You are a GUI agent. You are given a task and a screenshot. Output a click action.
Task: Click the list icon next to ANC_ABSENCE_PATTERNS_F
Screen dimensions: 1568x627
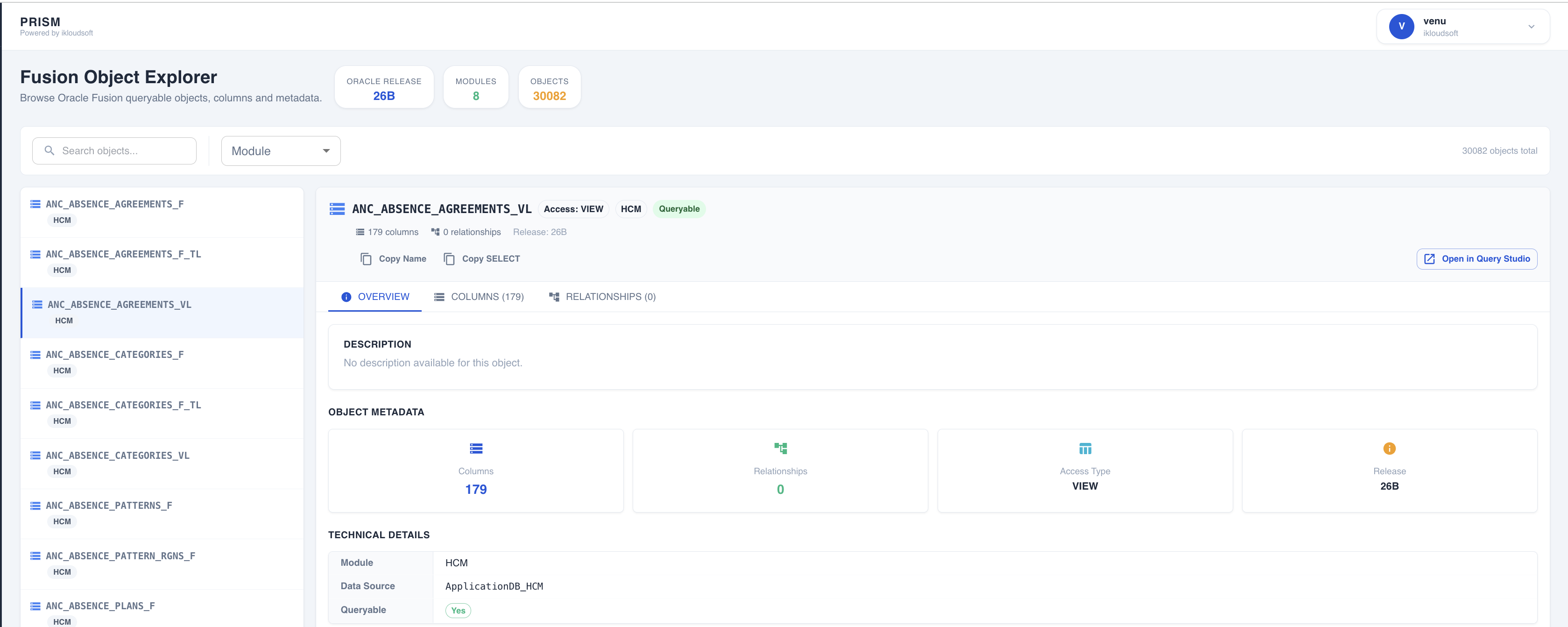click(36, 506)
